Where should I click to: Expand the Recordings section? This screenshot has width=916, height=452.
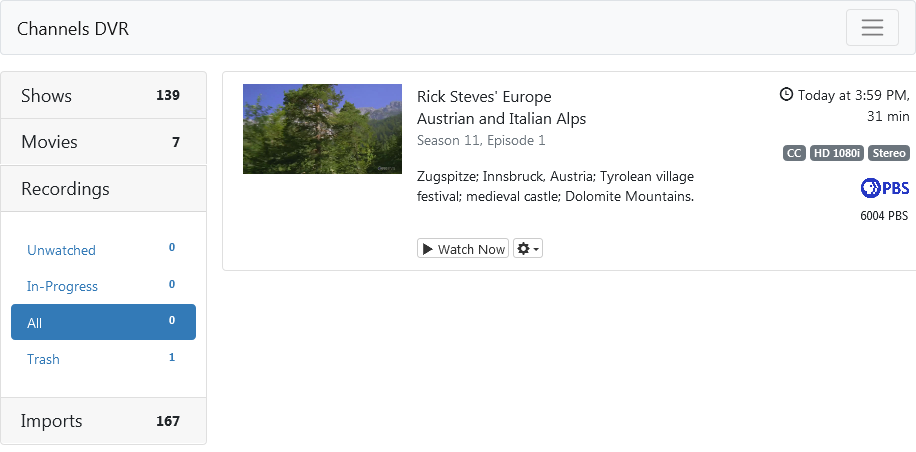(65, 189)
